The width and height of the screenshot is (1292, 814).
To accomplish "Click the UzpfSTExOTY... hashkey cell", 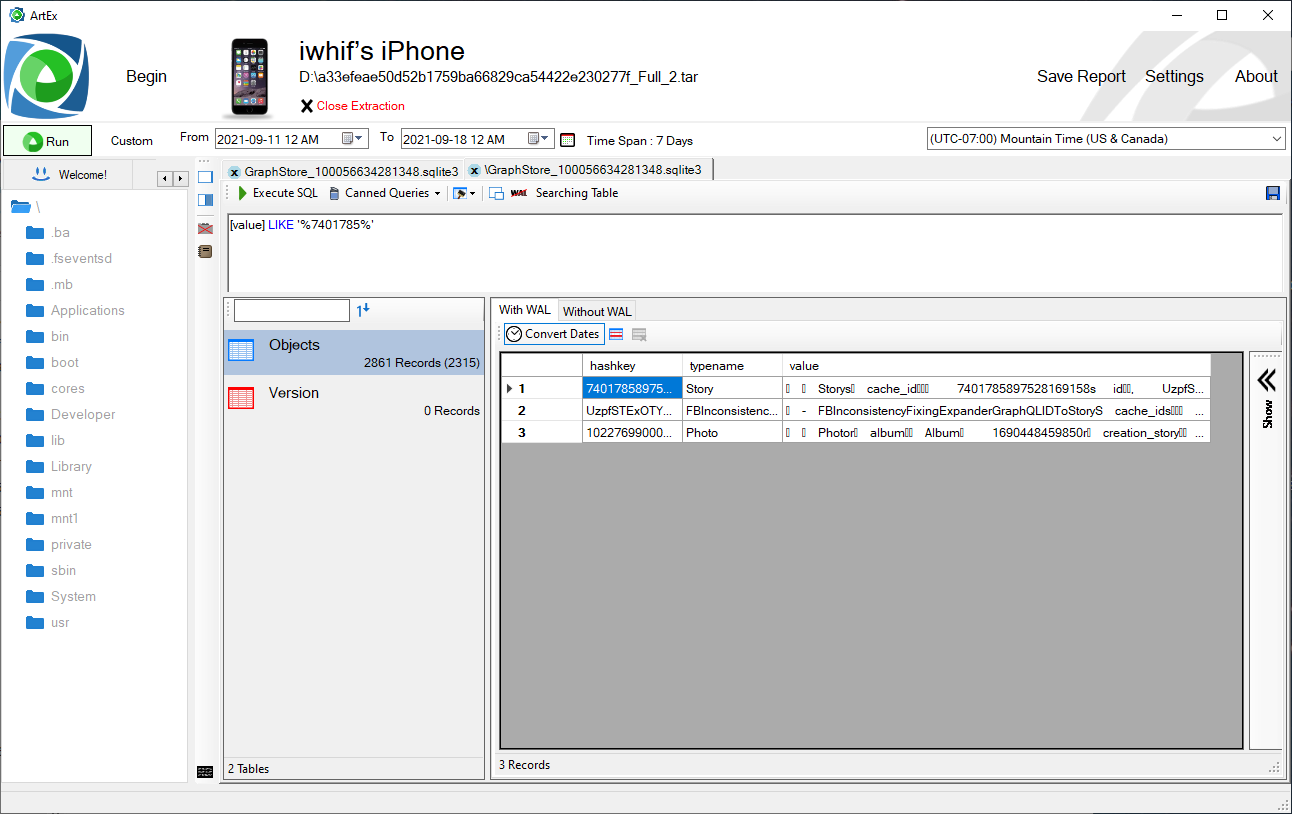I will click(x=632, y=410).
